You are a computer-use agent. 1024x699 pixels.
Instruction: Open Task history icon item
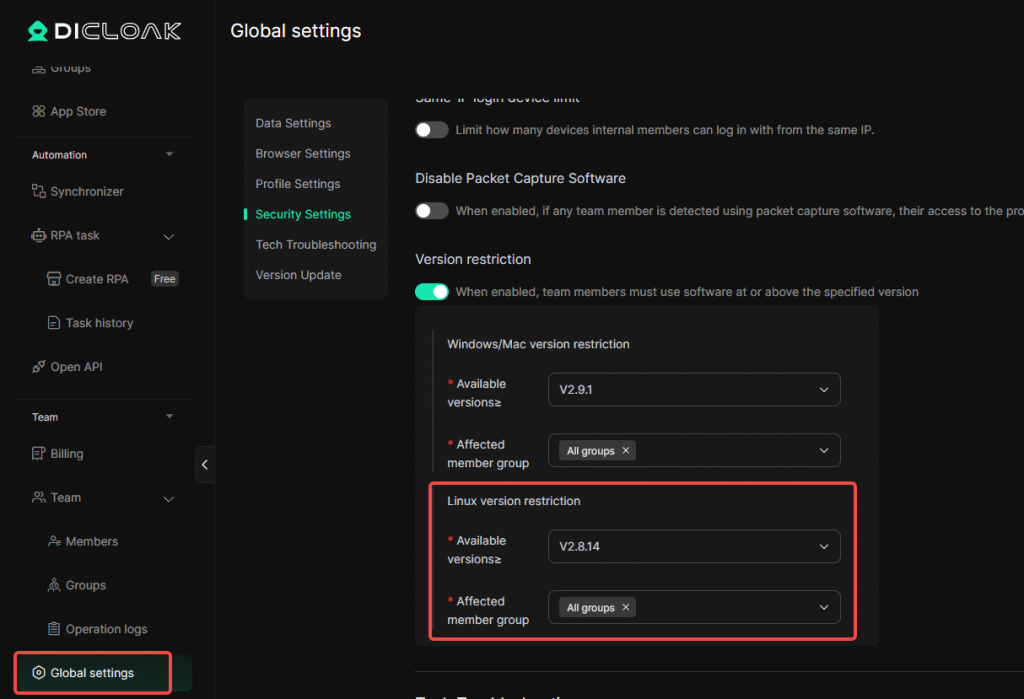point(54,323)
